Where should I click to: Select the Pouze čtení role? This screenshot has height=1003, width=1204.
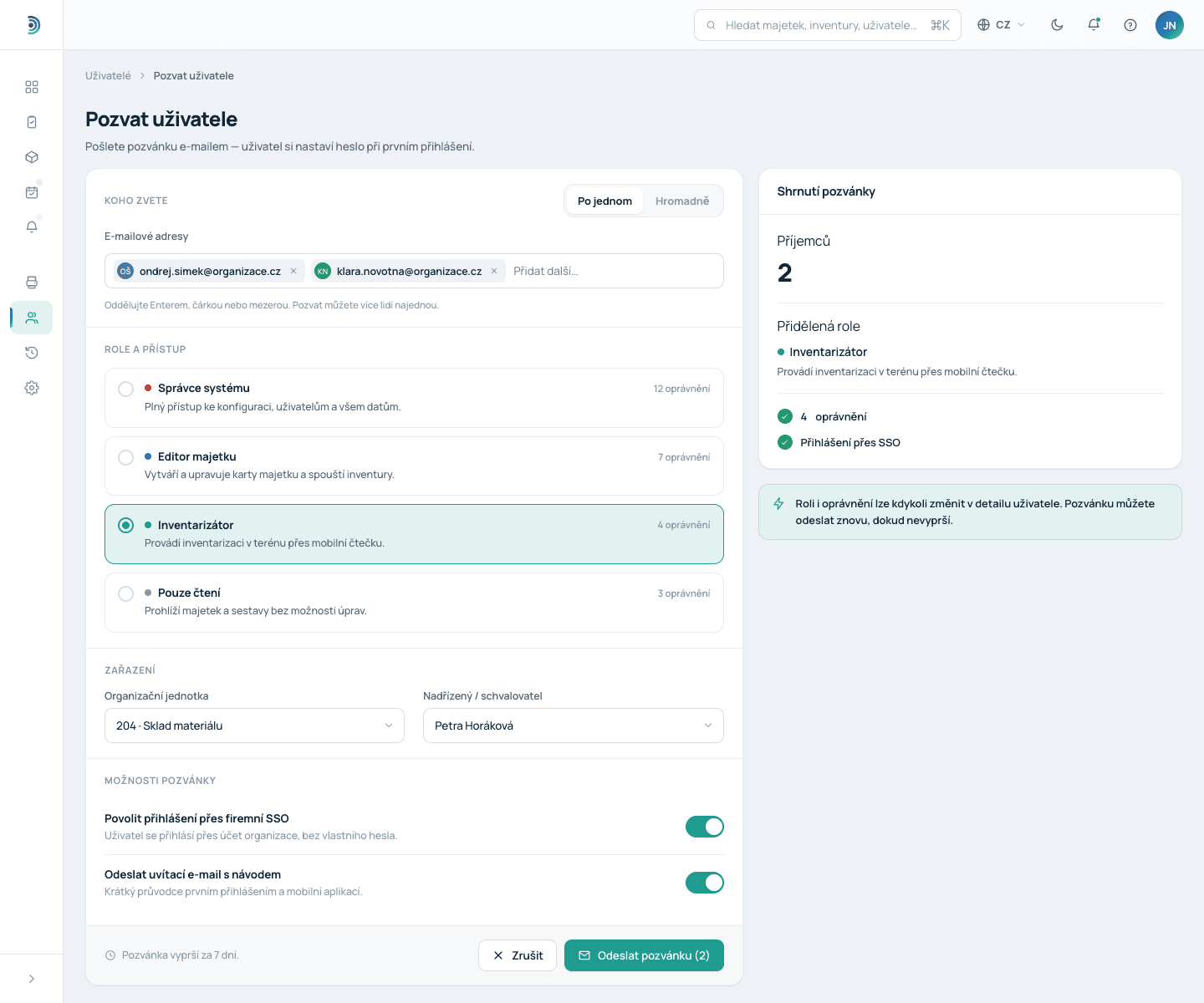pyautogui.click(x=414, y=602)
